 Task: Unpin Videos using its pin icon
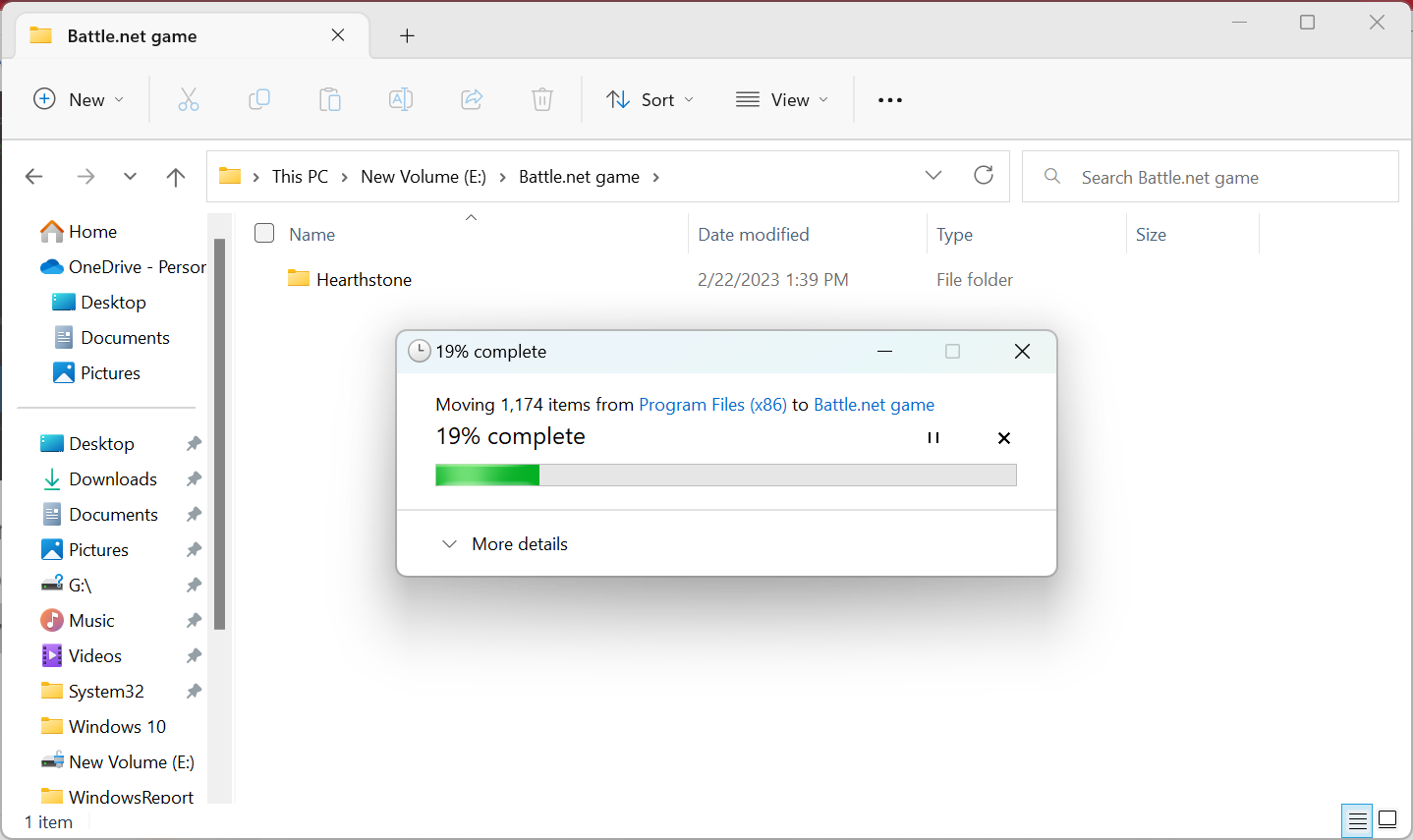(194, 656)
